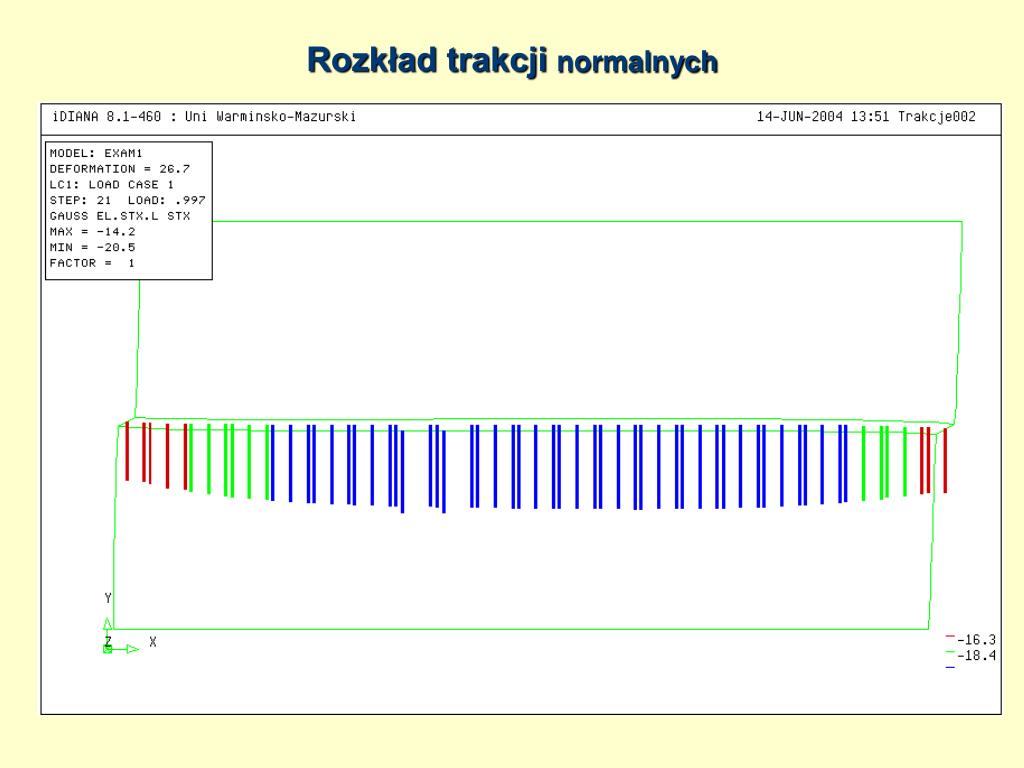Viewport: 1024px width, 768px height.
Task: Select the 'LC1: LOAD CASE 1' line
Action: [x=112, y=185]
